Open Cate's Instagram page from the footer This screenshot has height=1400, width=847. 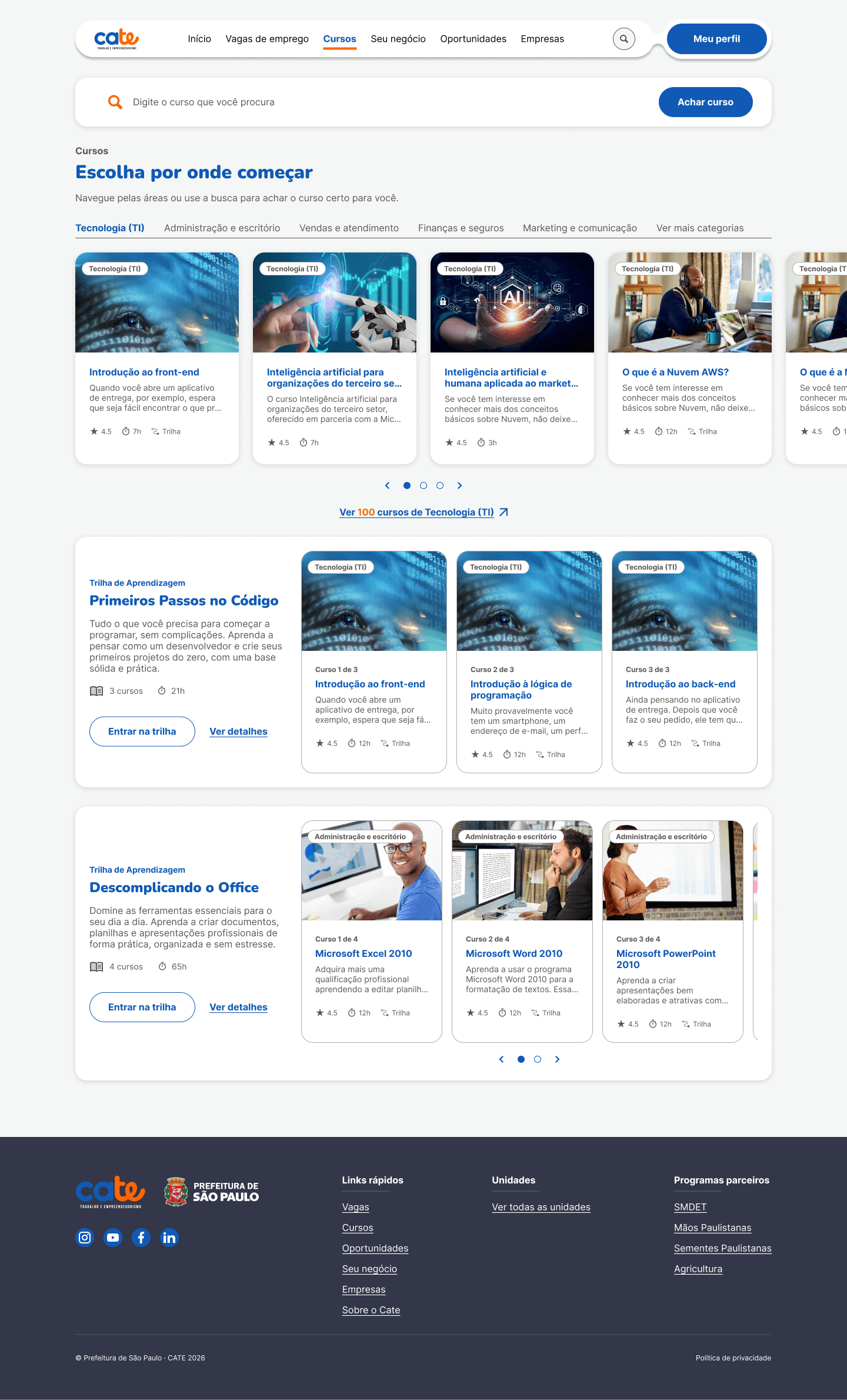85,1238
